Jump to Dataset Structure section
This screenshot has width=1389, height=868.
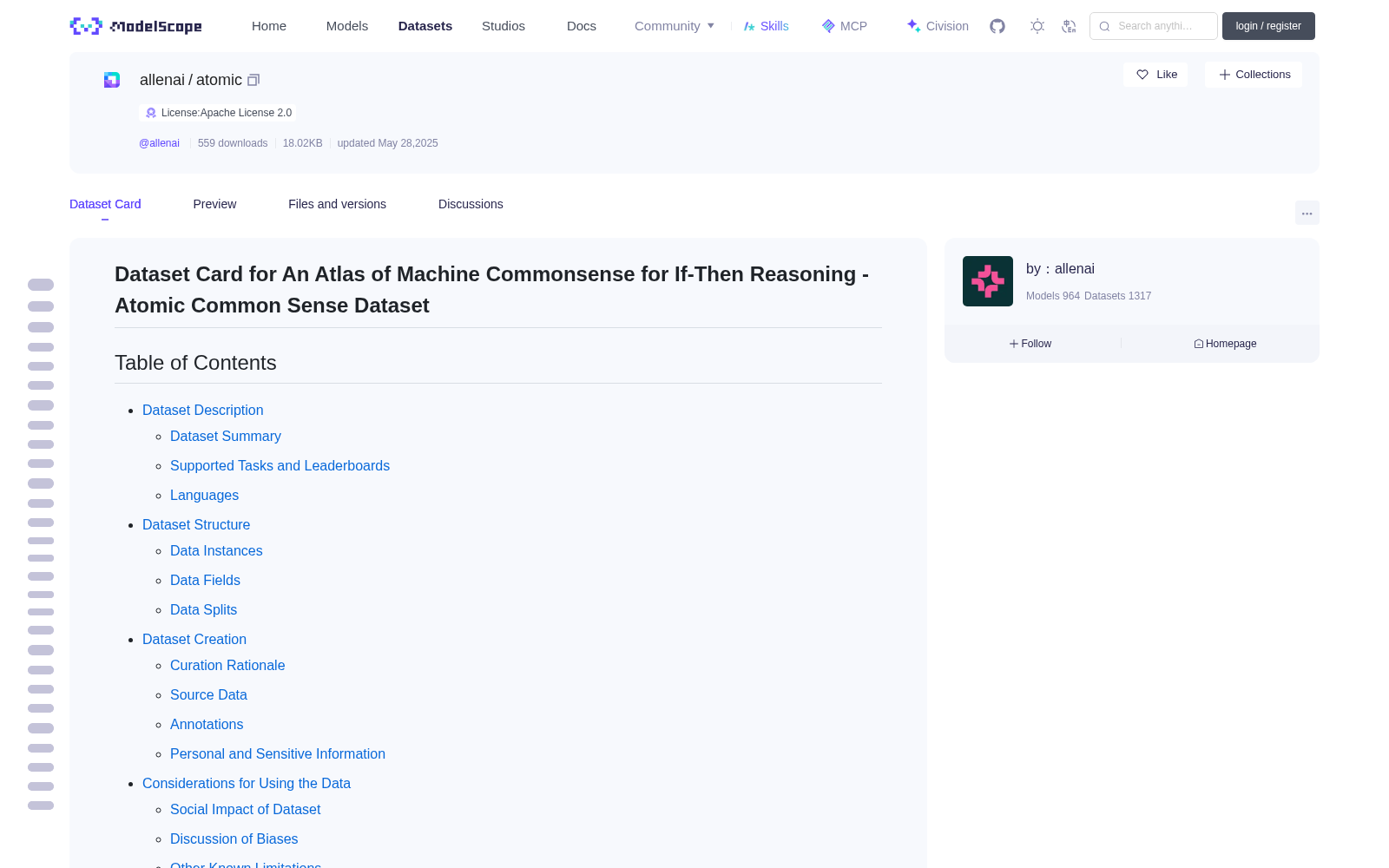tap(196, 524)
